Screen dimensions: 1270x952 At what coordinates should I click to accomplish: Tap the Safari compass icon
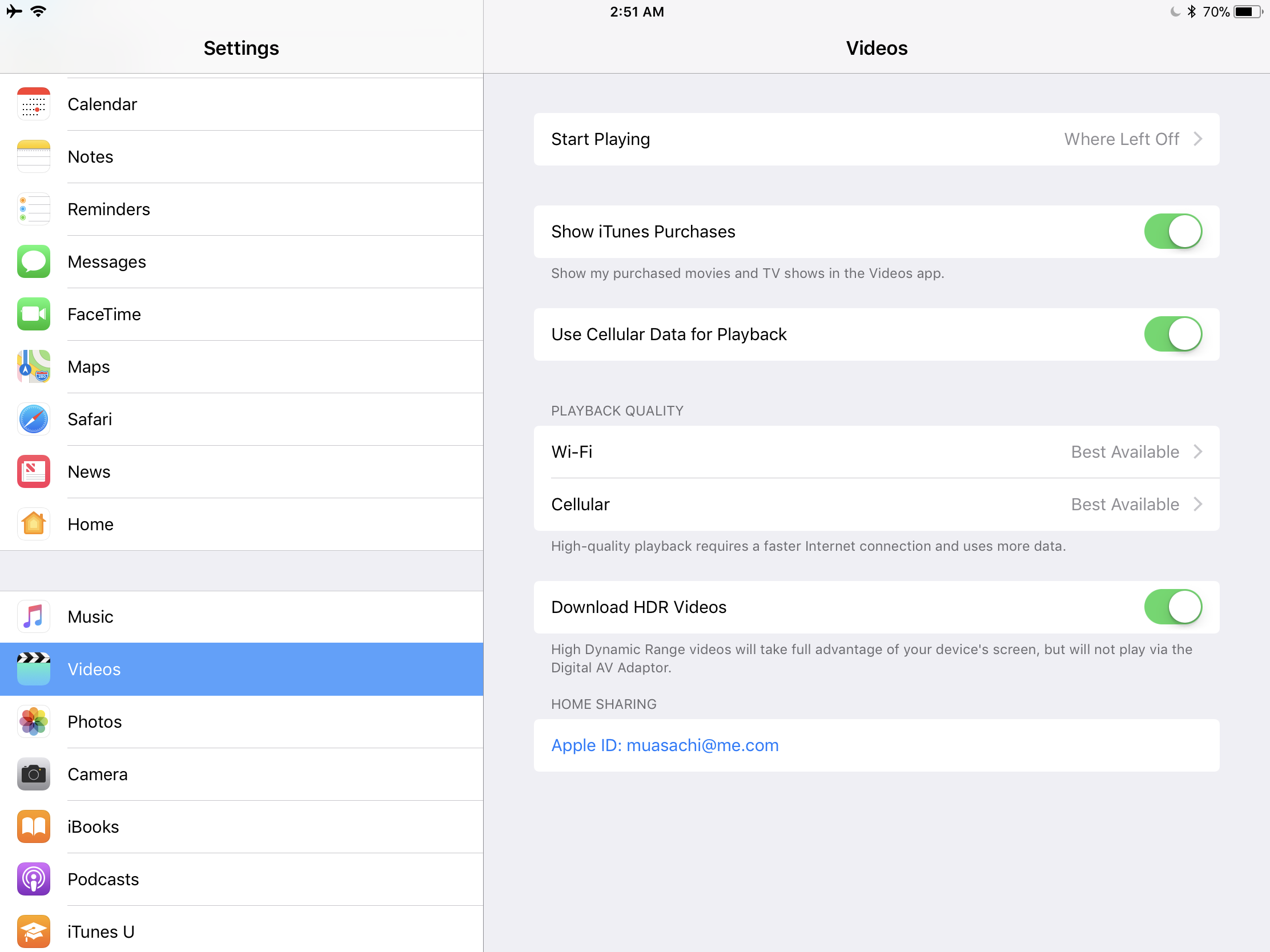coord(33,419)
